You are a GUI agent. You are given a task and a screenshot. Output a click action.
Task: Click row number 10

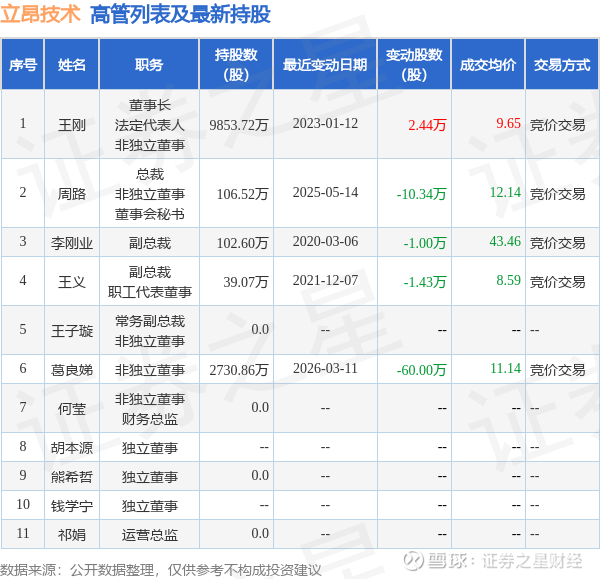(23, 504)
